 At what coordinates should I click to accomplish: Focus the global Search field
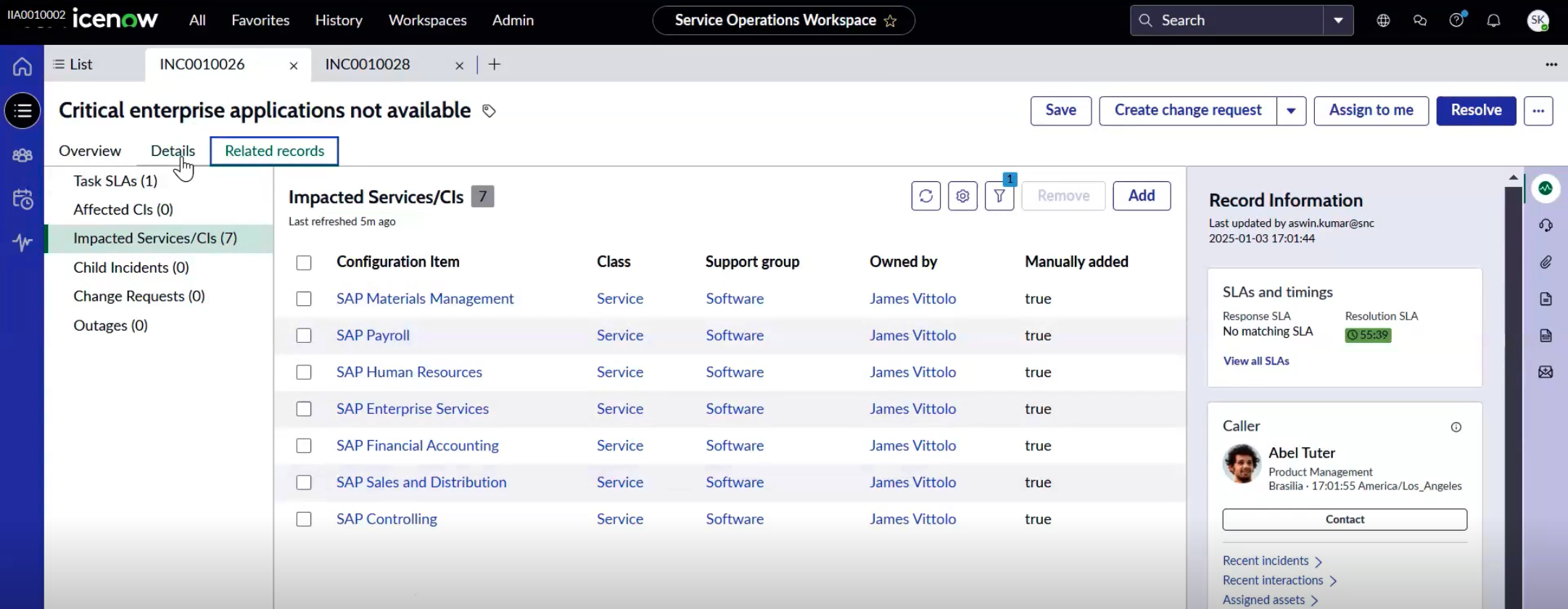[1227, 20]
